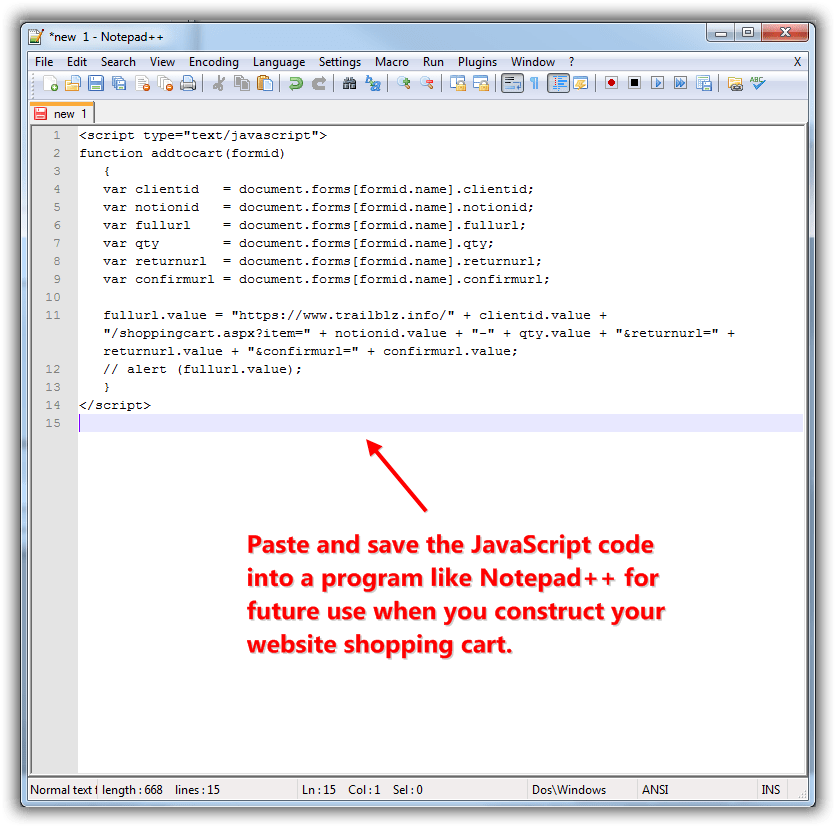Click ANSI encoding in the status bar
836x827 pixels.
655,789
